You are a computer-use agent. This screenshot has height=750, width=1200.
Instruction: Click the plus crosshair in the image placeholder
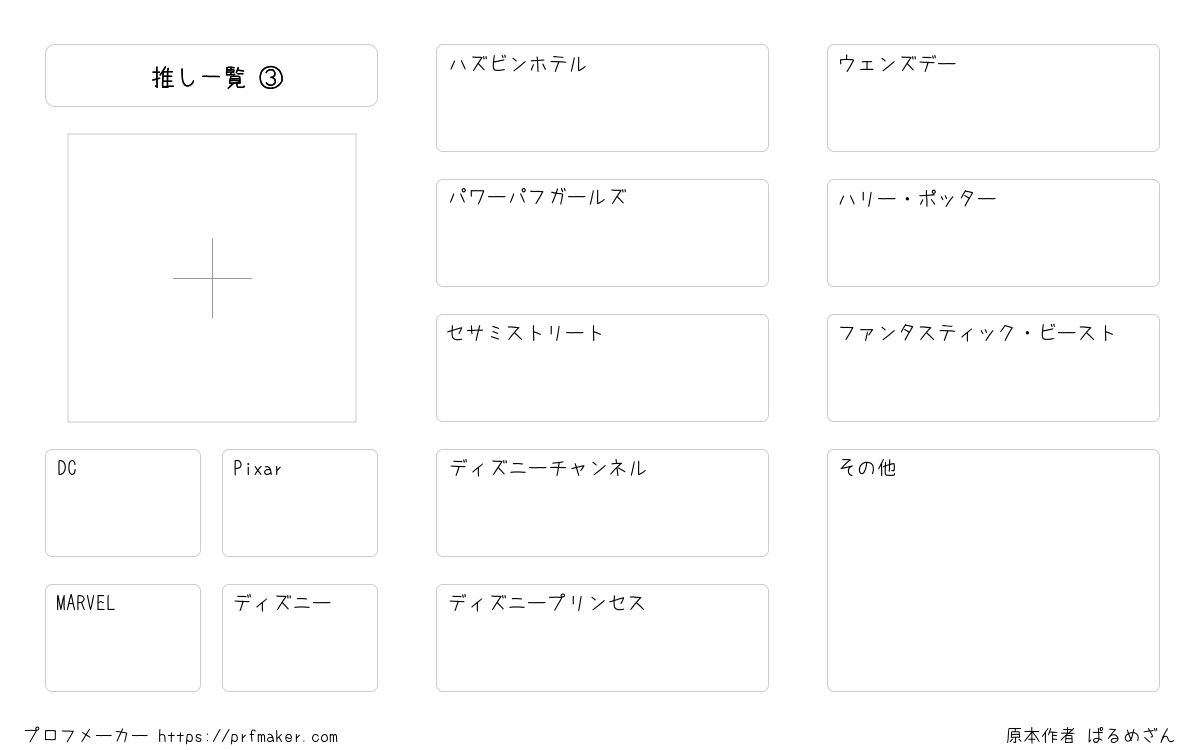click(x=212, y=278)
